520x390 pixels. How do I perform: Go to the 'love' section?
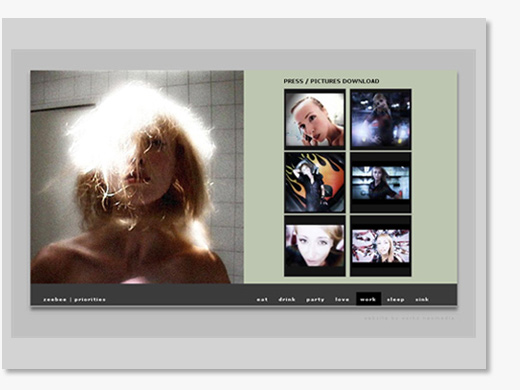pos(342,299)
